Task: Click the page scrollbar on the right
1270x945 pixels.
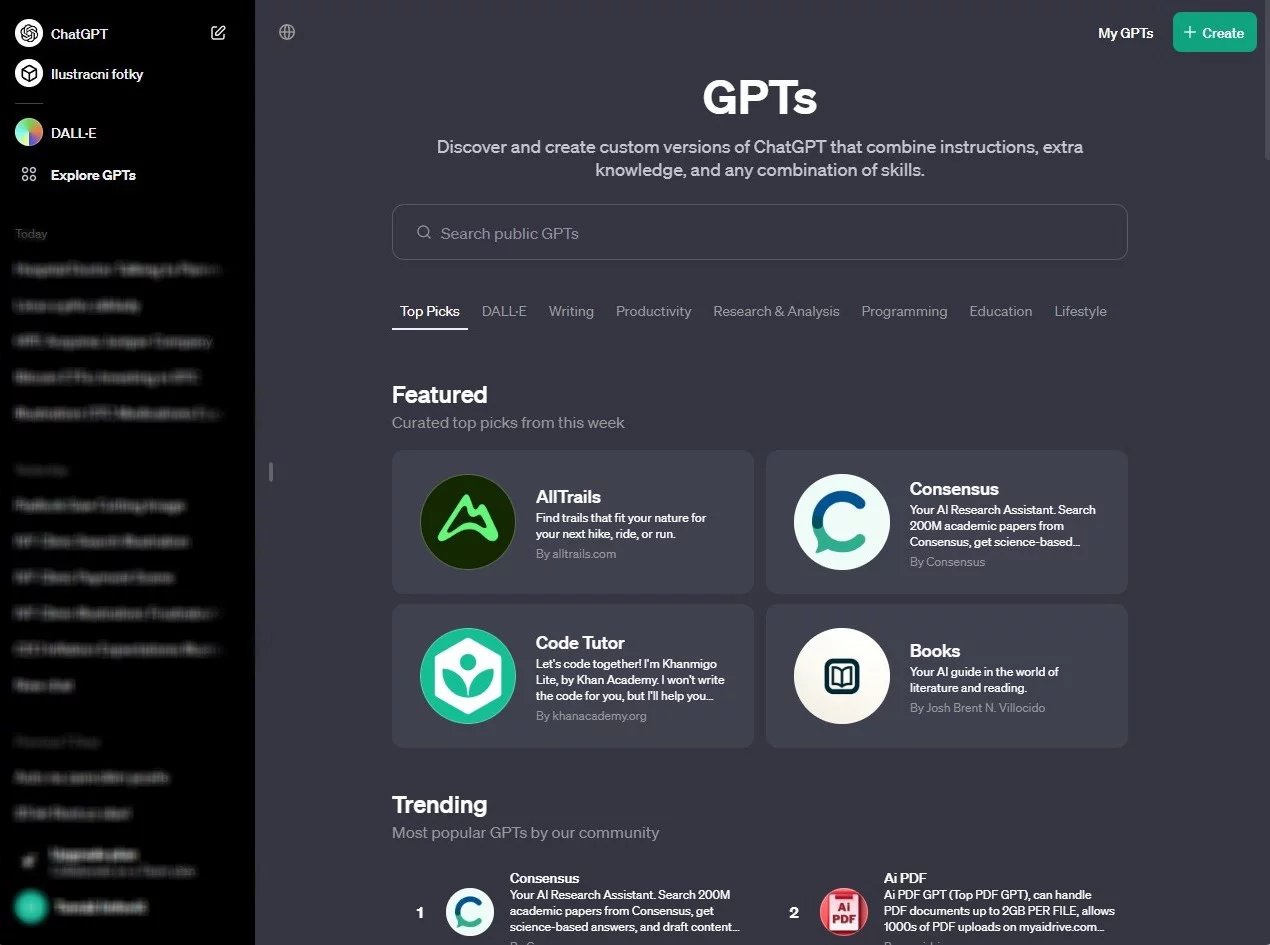Action: point(1266,80)
